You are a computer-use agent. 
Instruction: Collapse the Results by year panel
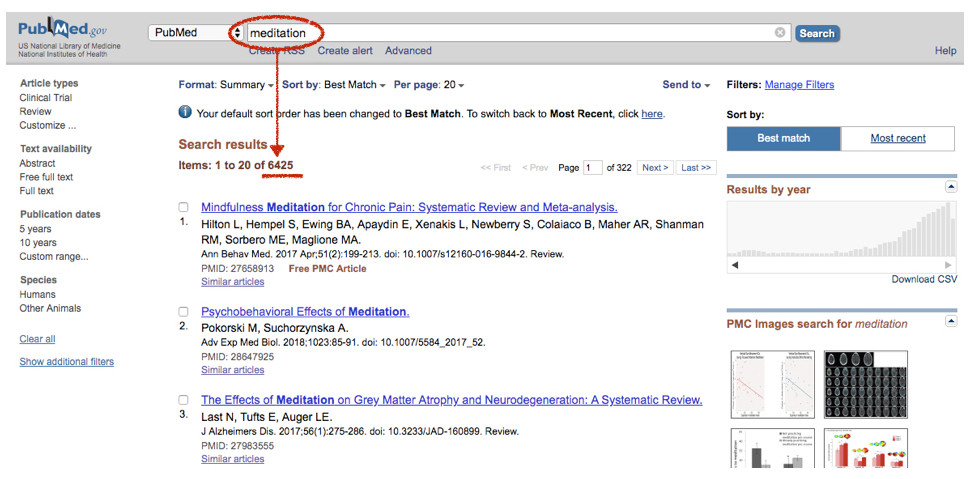click(x=950, y=187)
